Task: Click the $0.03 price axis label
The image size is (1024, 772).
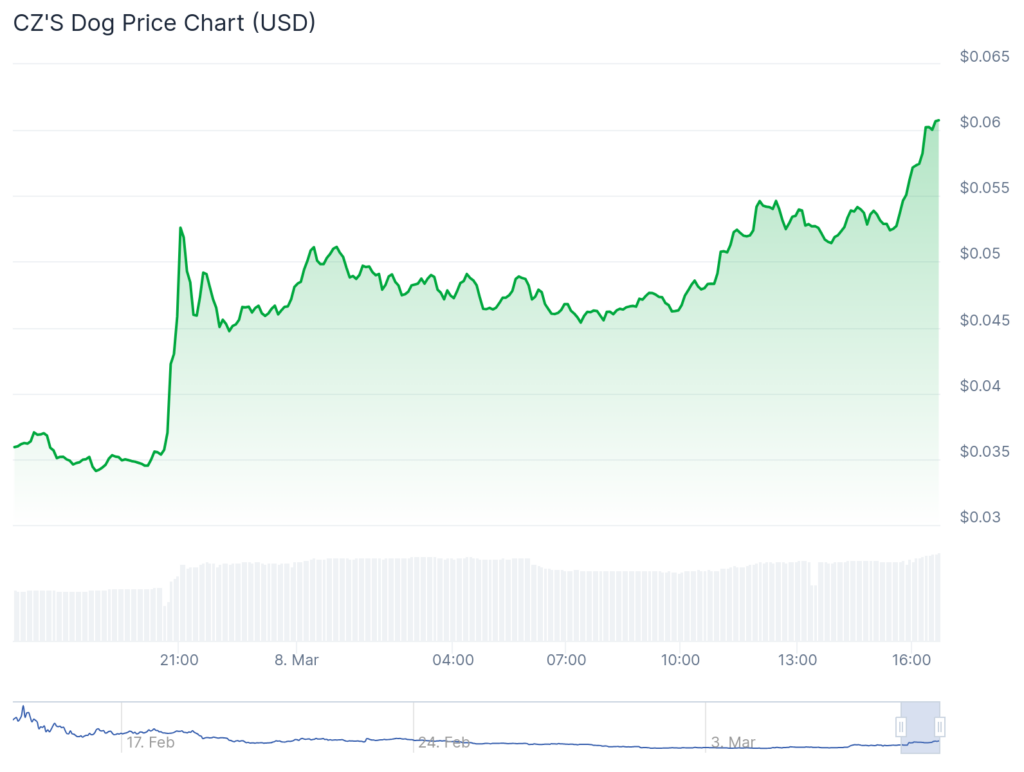Action: click(980, 517)
